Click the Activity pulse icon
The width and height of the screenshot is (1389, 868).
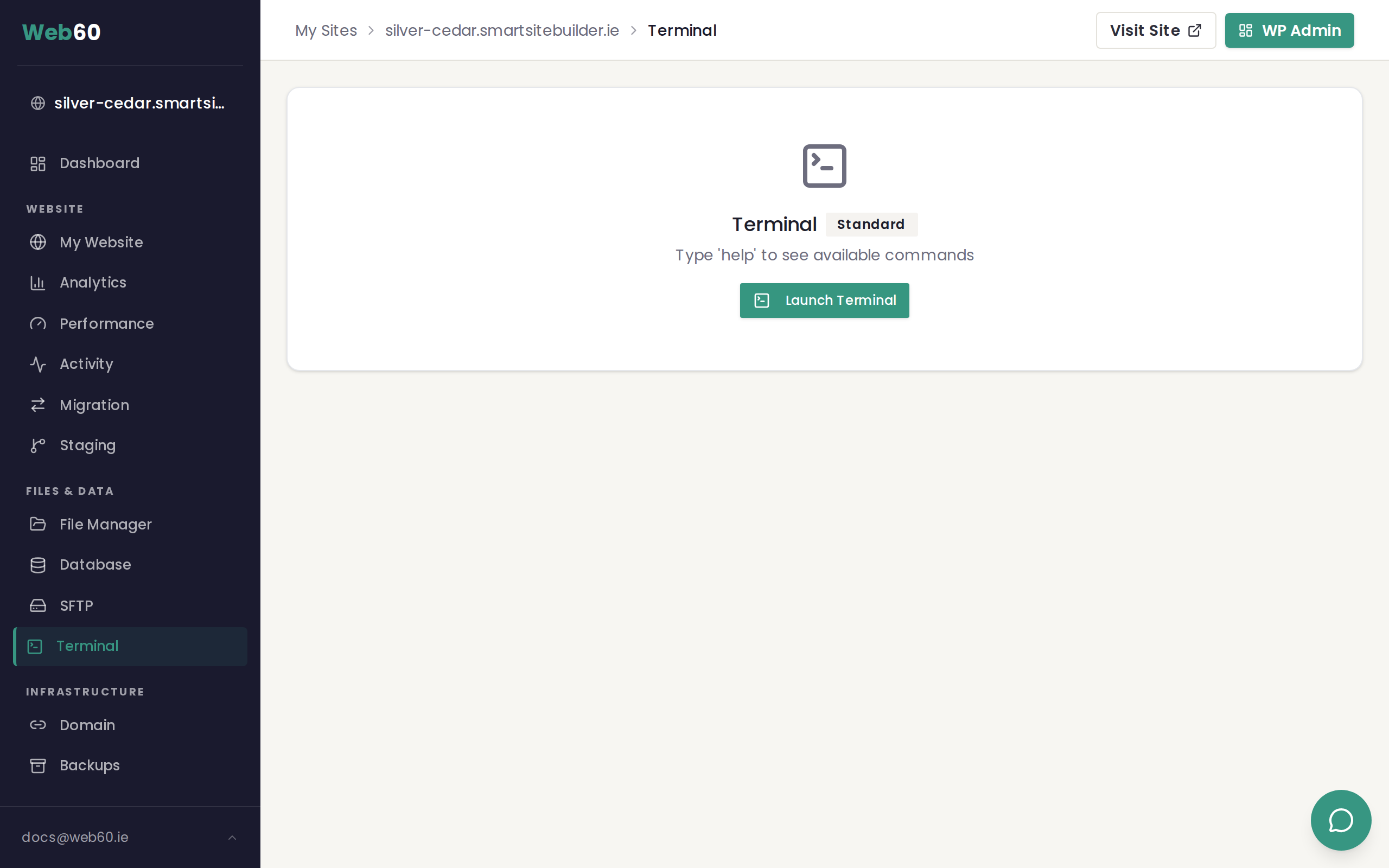coord(38,364)
